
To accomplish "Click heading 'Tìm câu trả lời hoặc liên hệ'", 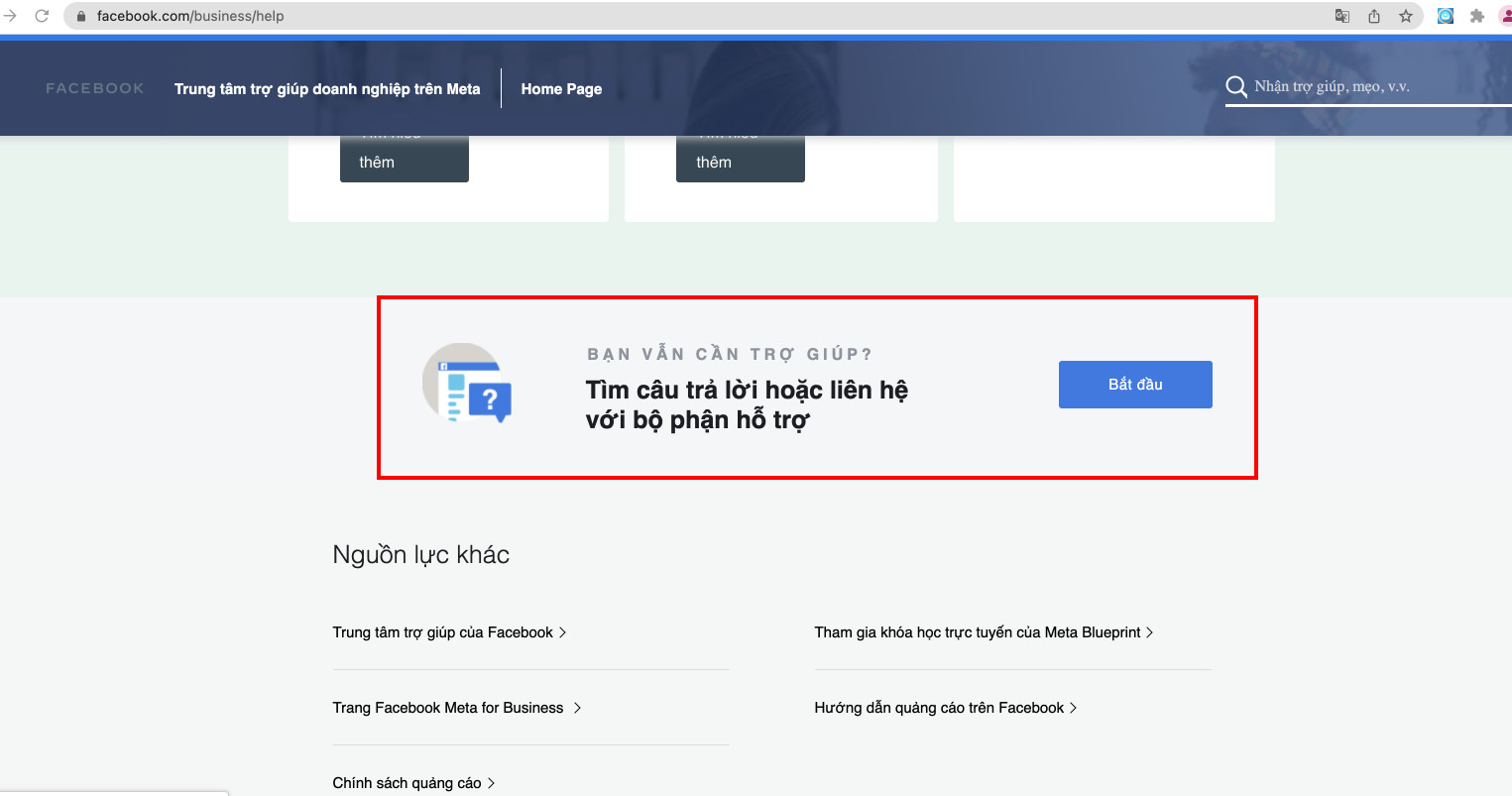I will pos(747,390).
